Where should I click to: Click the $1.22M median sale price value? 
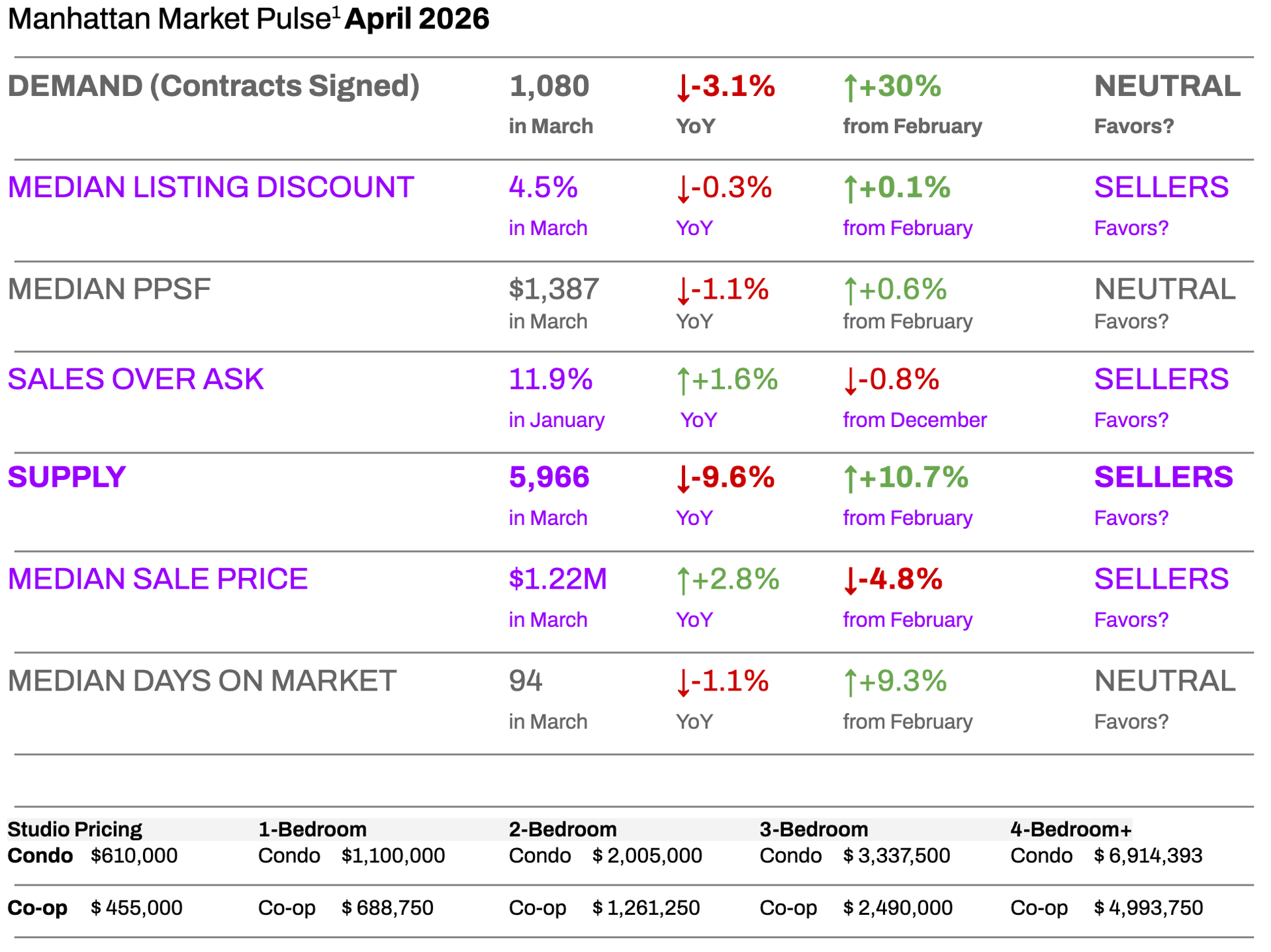[x=557, y=579]
